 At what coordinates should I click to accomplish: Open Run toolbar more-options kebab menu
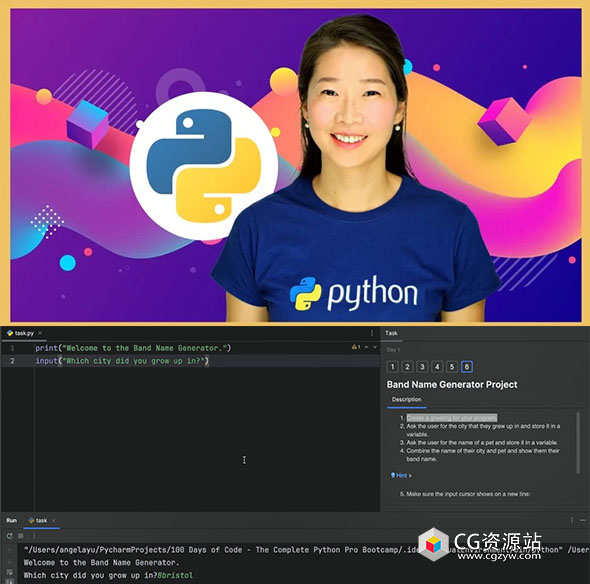34,536
